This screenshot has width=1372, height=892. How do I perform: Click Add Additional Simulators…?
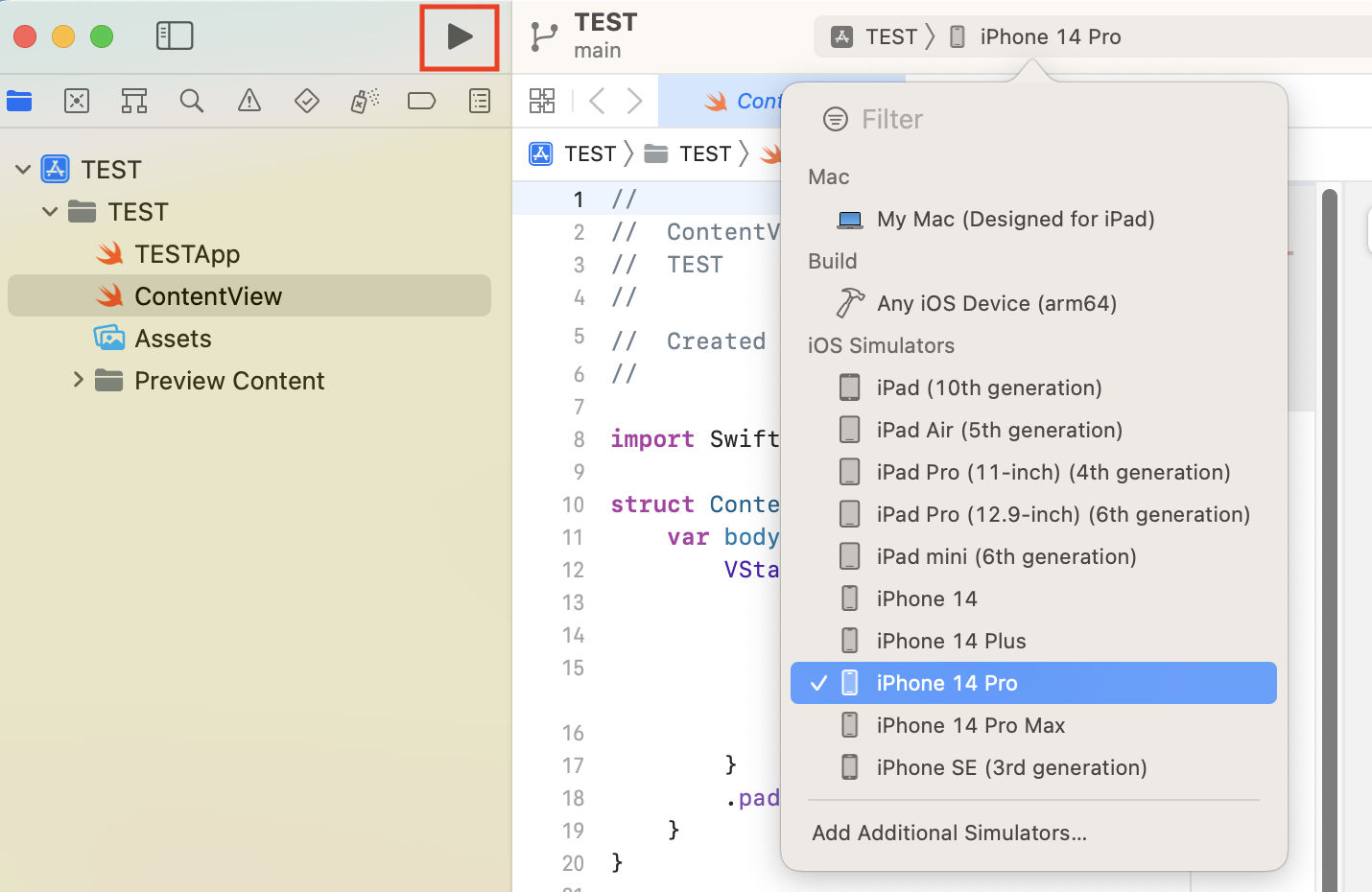coord(949,833)
